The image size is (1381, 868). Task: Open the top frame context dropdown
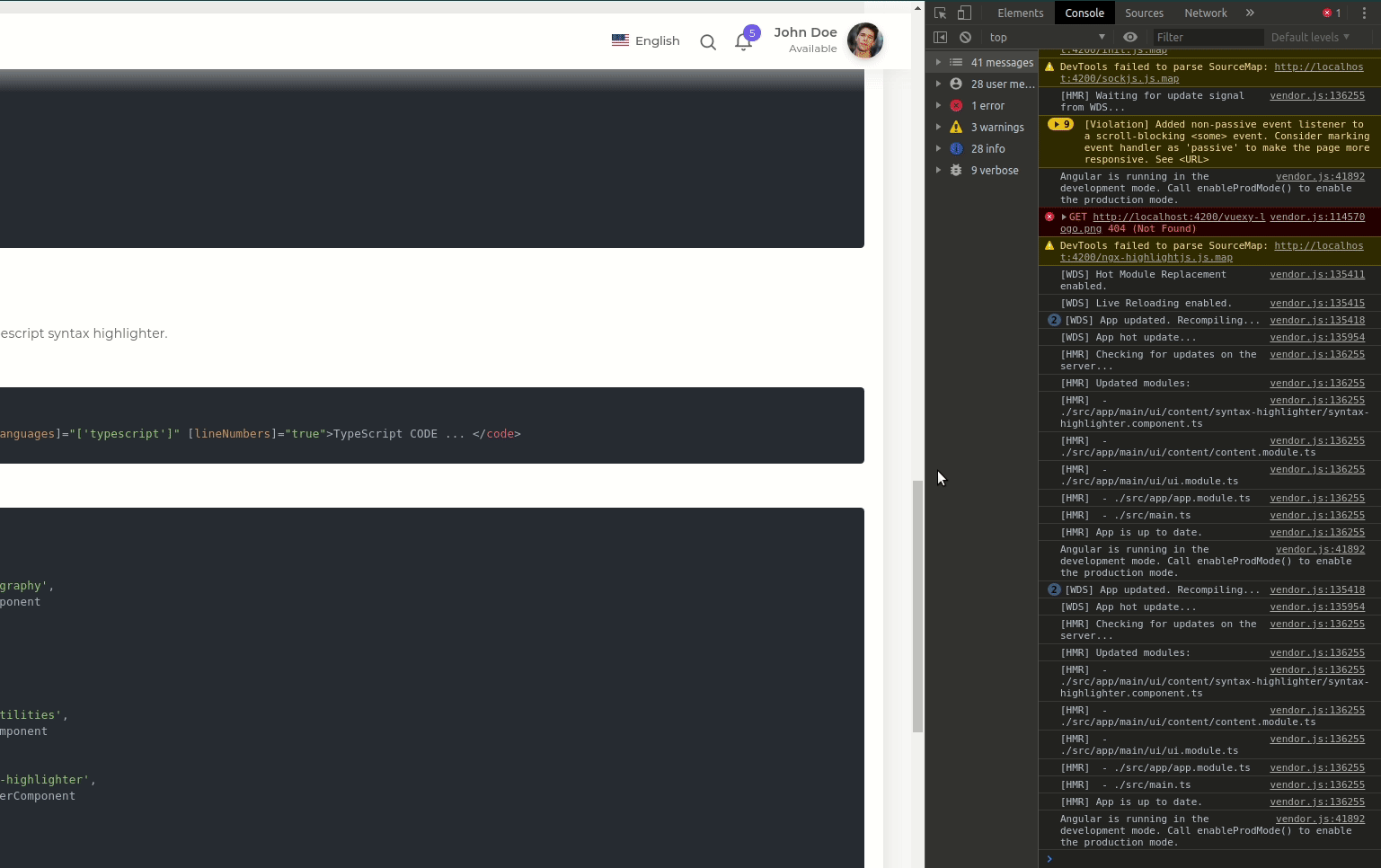click(x=1047, y=37)
